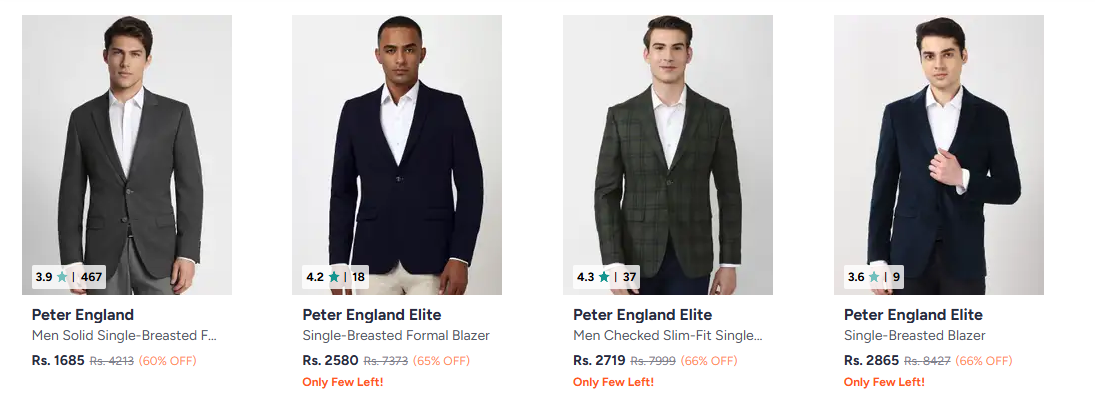
Task: Click the Rs. 2580 price
Action: [x=330, y=360]
